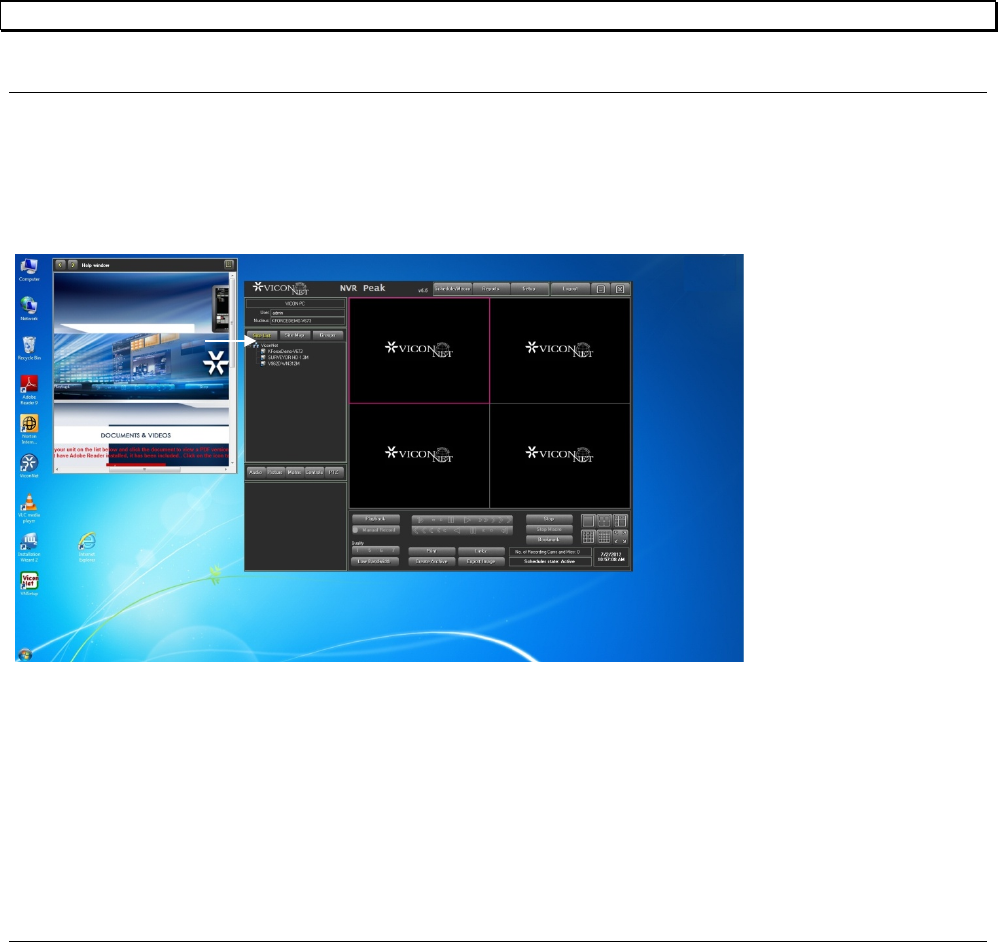Adjust the Quality level selector
Image resolution: width=998 pixels, height=942 pixels.
click(376, 551)
